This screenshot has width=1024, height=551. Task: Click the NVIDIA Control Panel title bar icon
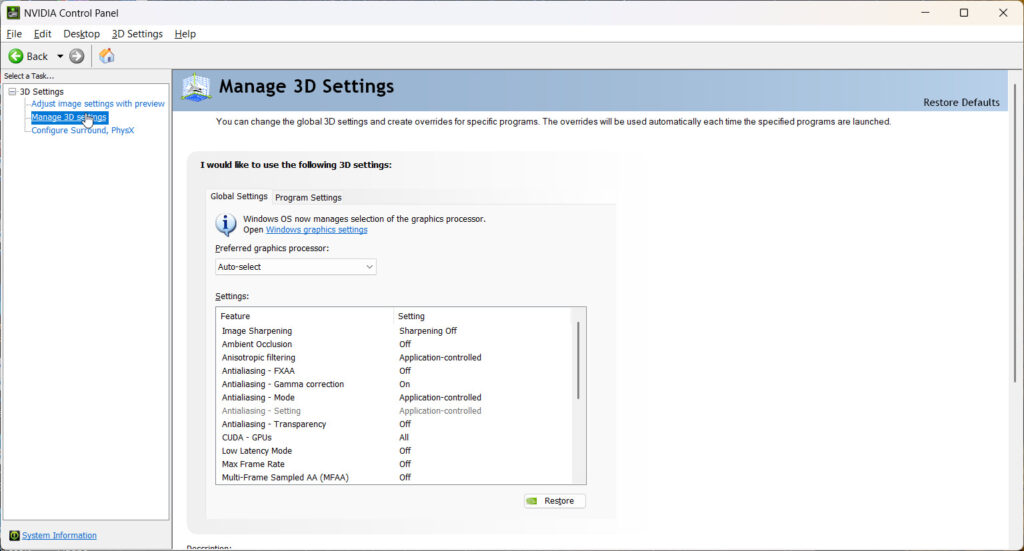point(13,12)
